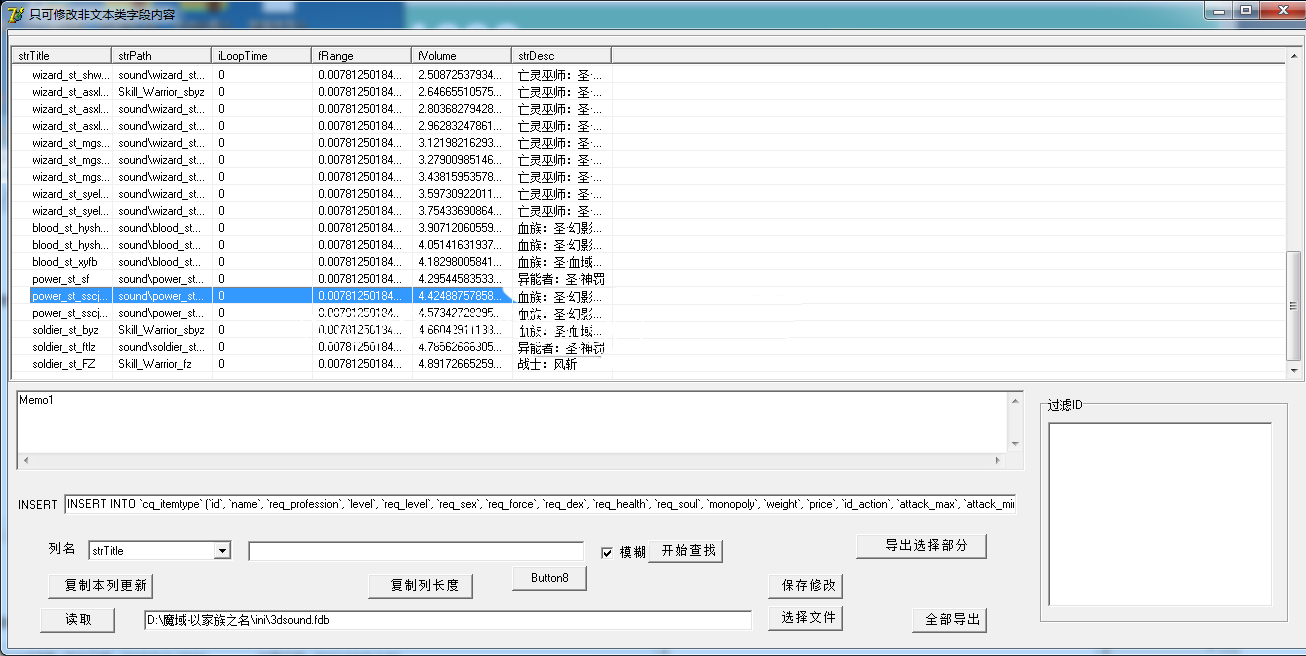Click the 3dsound.fdb file path field

447,620
